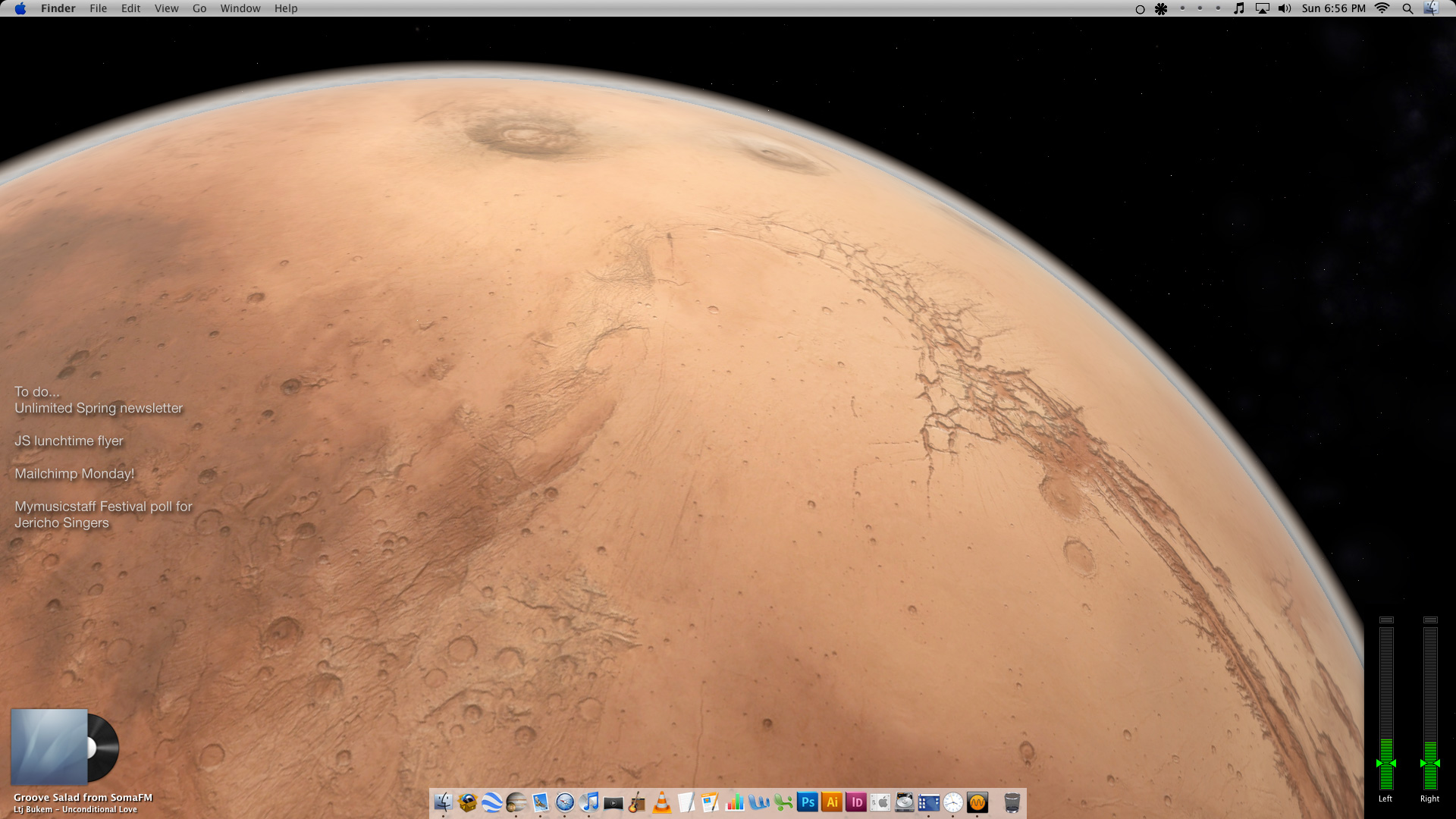Open iTunes from the dock
This screenshot has width=1456, height=819.
tap(589, 802)
